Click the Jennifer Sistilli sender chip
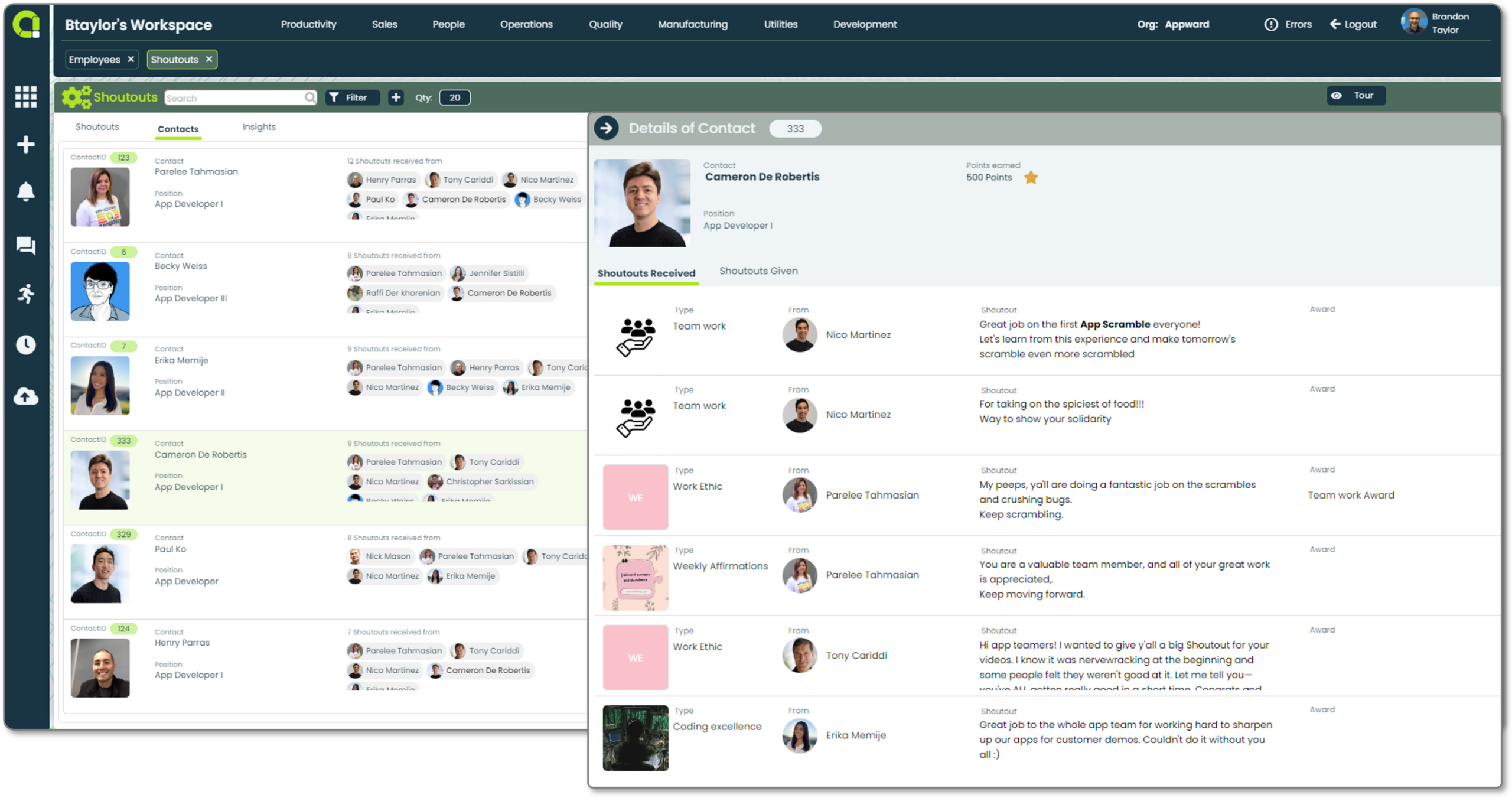 point(488,273)
